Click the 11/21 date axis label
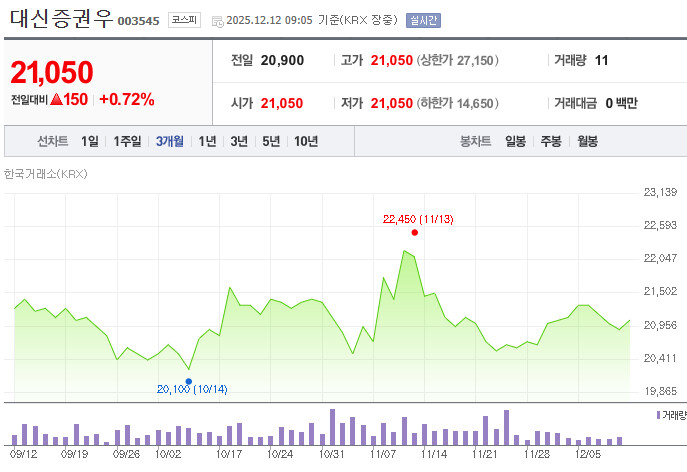 click(485, 454)
